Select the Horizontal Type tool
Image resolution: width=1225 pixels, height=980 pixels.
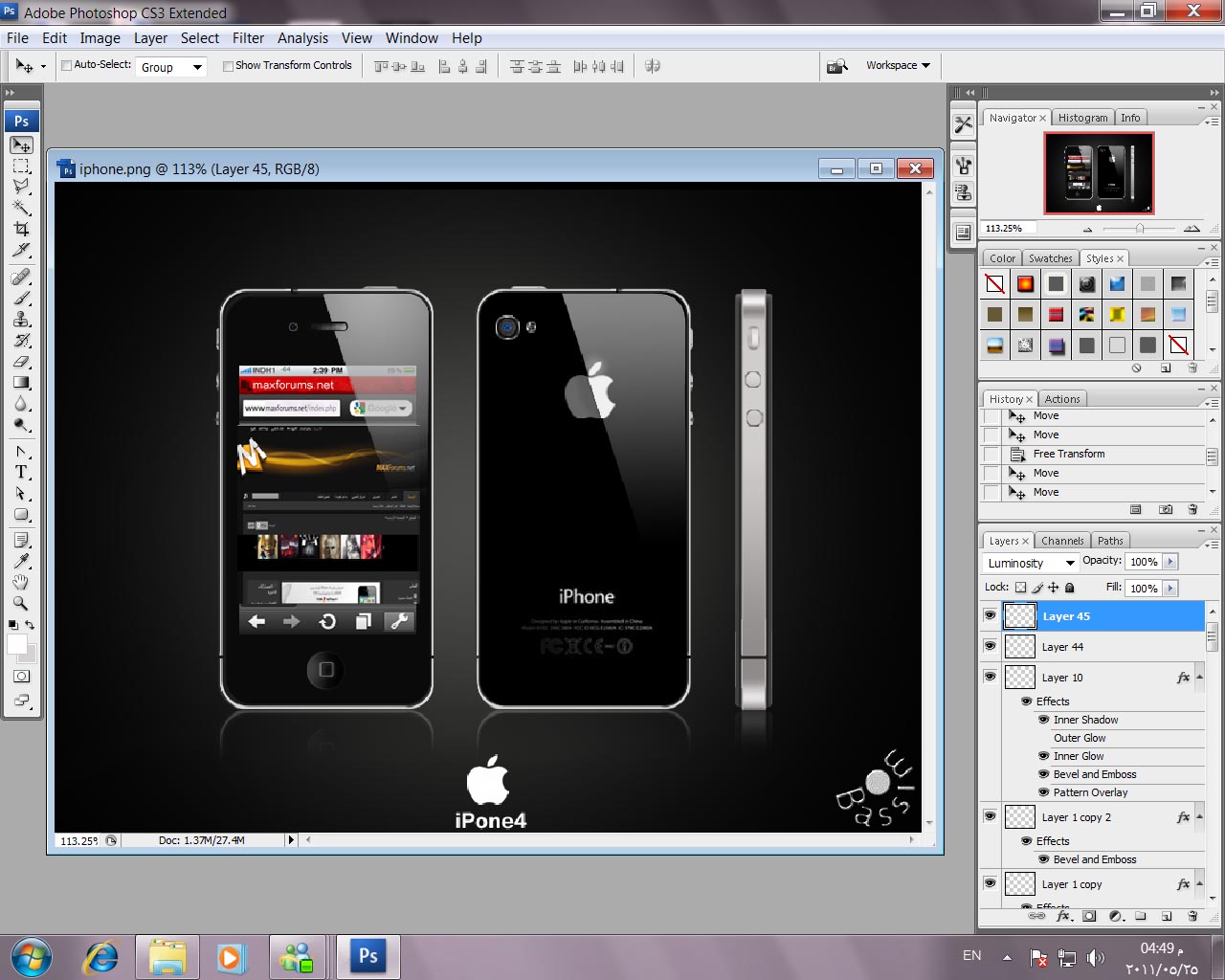(x=21, y=473)
